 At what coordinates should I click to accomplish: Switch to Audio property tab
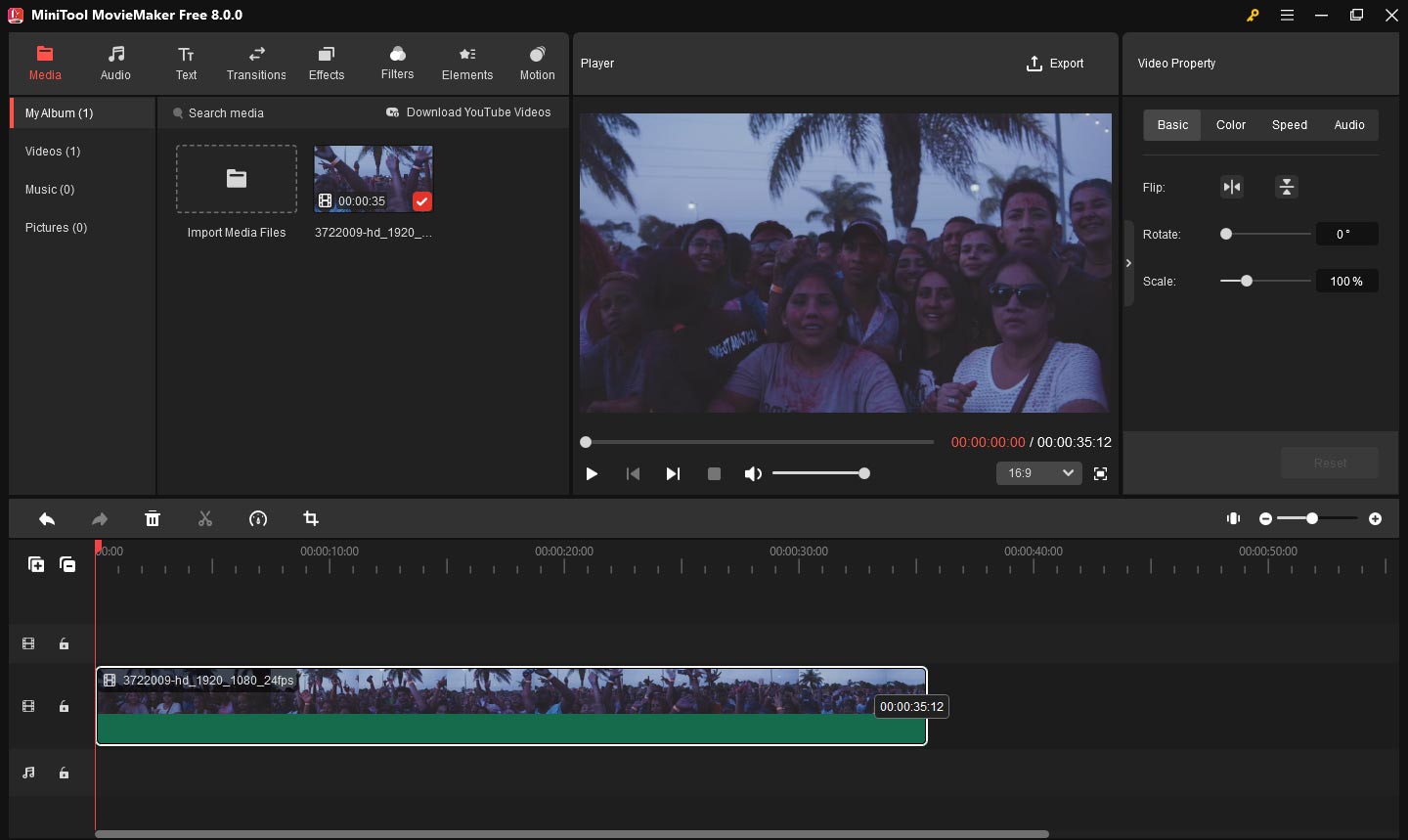pyautogui.click(x=1349, y=125)
